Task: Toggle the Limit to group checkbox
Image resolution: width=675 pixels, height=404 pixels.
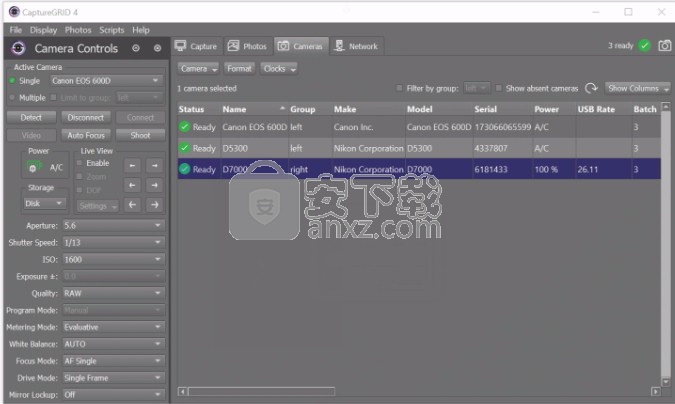Action: [53, 98]
